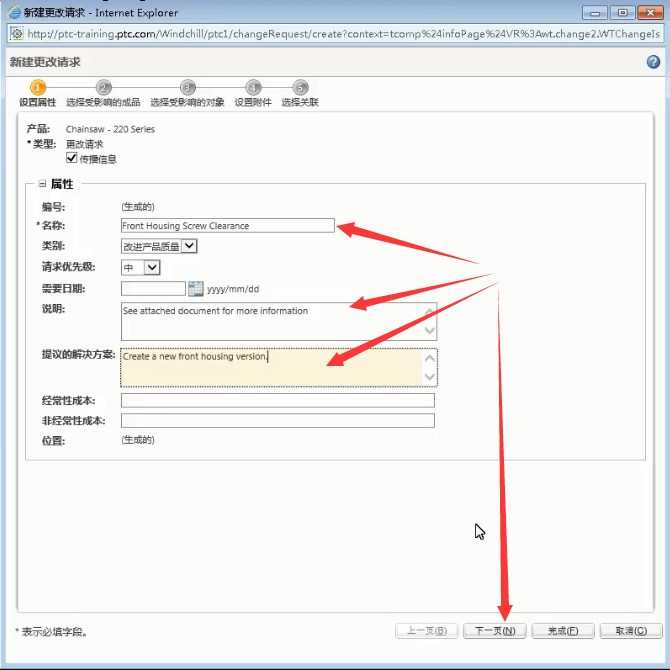This screenshot has height=670, width=670.
Task: Click the product name Chainsaw - 220 Series
Action: point(110,129)
